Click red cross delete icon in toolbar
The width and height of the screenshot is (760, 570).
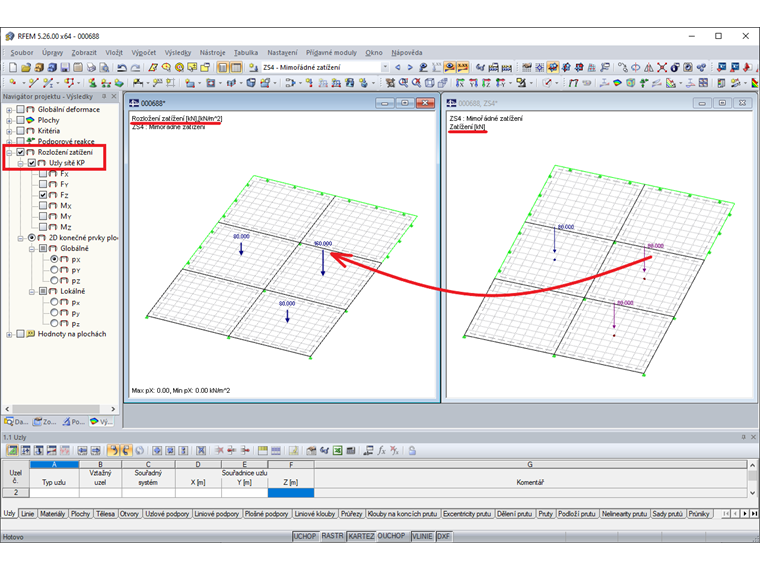(662, 67)
